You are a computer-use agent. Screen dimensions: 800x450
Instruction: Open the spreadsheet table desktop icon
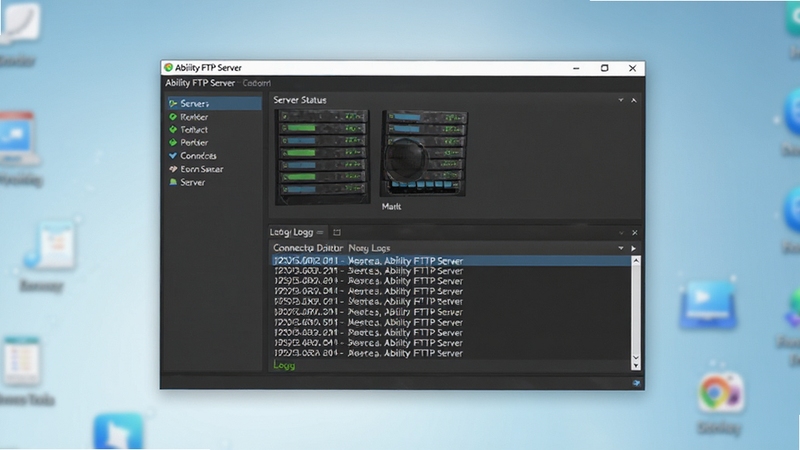tap(22, 361)
